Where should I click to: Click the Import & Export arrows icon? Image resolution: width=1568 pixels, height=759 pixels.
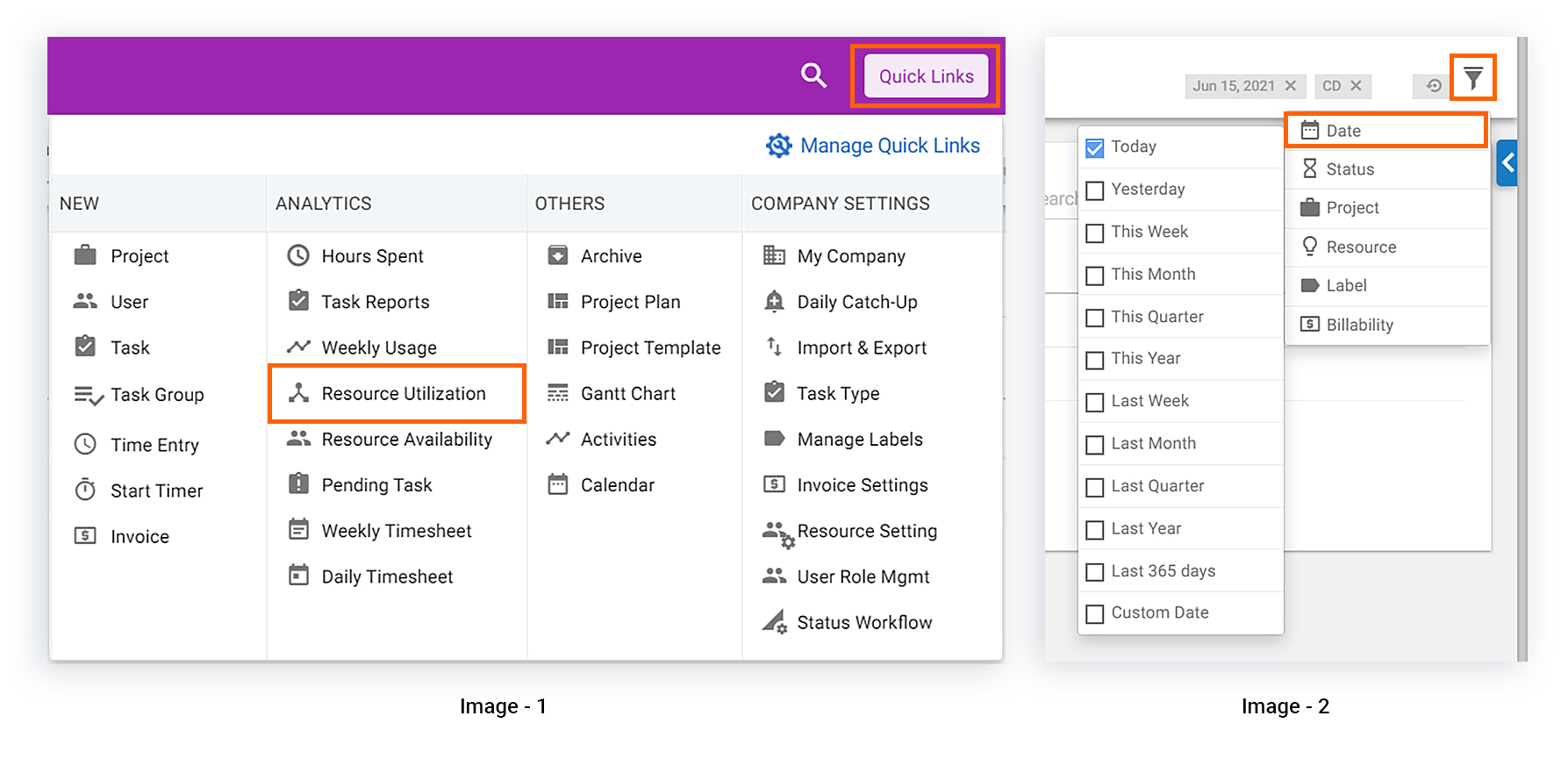[774, 346]
